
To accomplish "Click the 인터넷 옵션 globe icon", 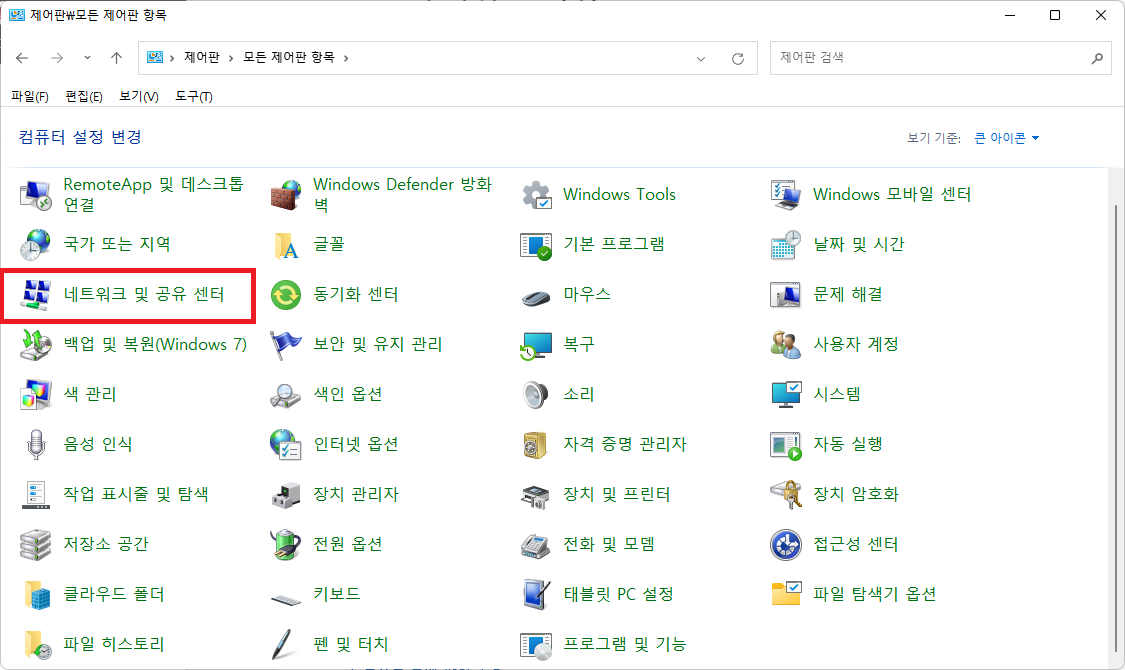I will click(x=286, y=444).
